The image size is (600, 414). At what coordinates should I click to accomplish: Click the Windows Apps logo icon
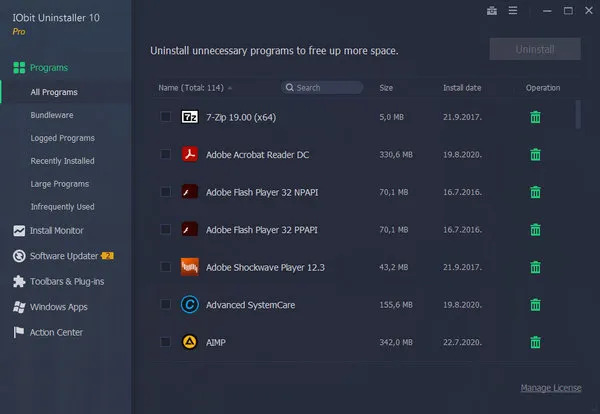(x=19, y=307)
